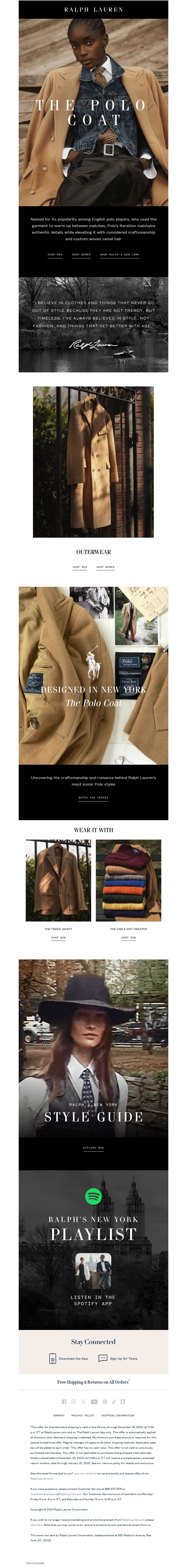Click Shop Ralph's New York link
Viewport: 187px width, 1568px height.
pos(120,254)
